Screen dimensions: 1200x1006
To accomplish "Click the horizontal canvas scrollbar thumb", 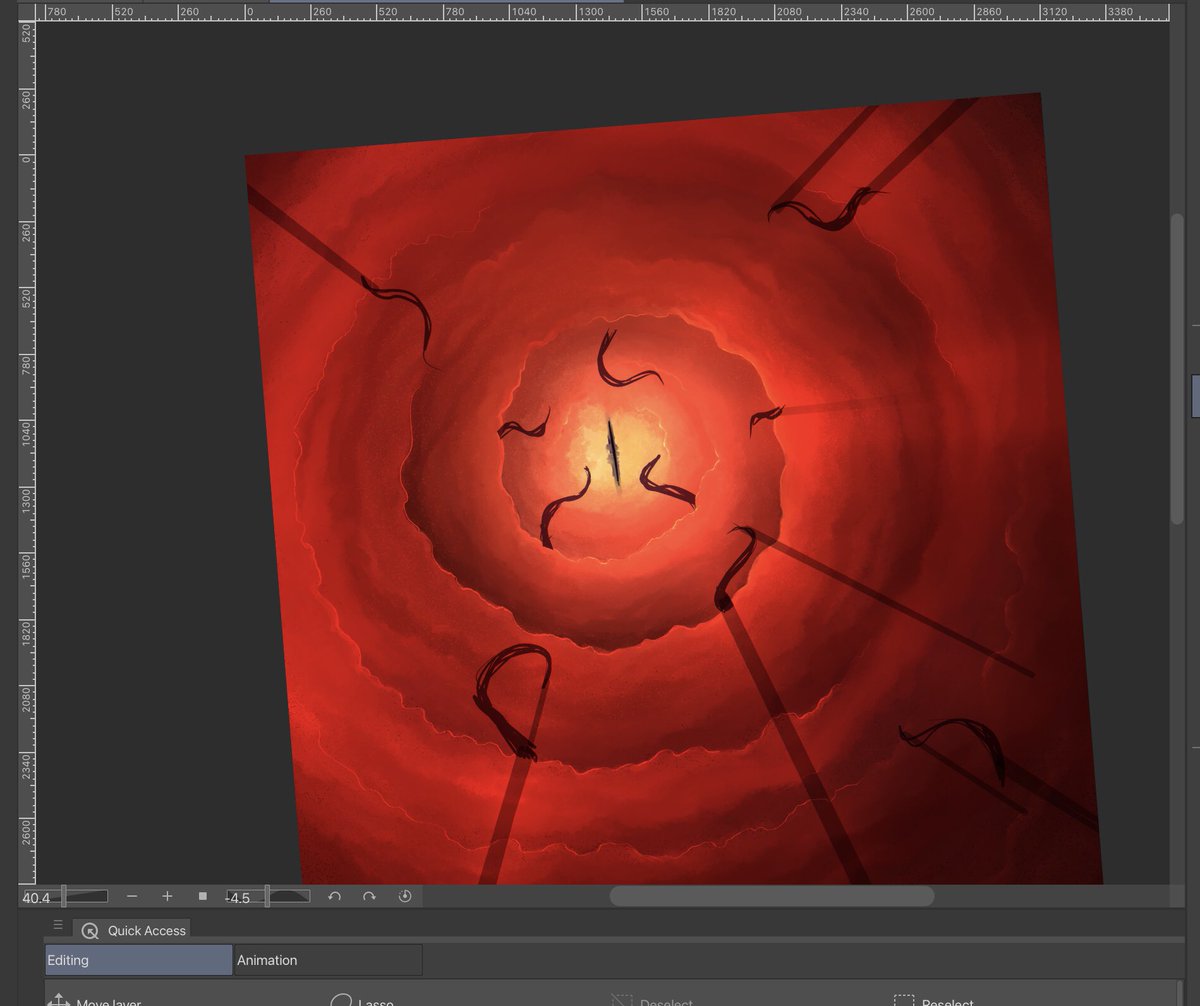I will (772, 896).
